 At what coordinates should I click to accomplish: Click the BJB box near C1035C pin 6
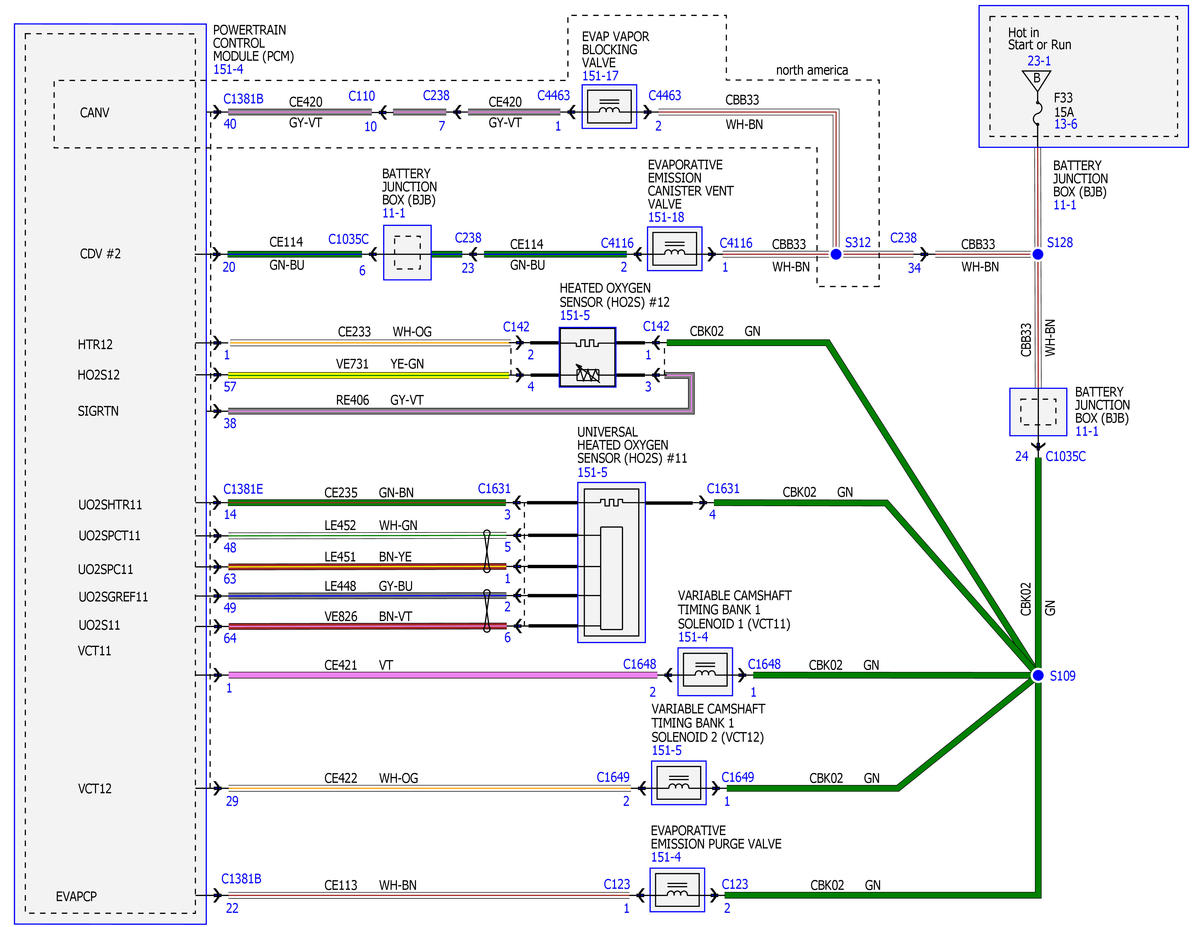point(407,252)
